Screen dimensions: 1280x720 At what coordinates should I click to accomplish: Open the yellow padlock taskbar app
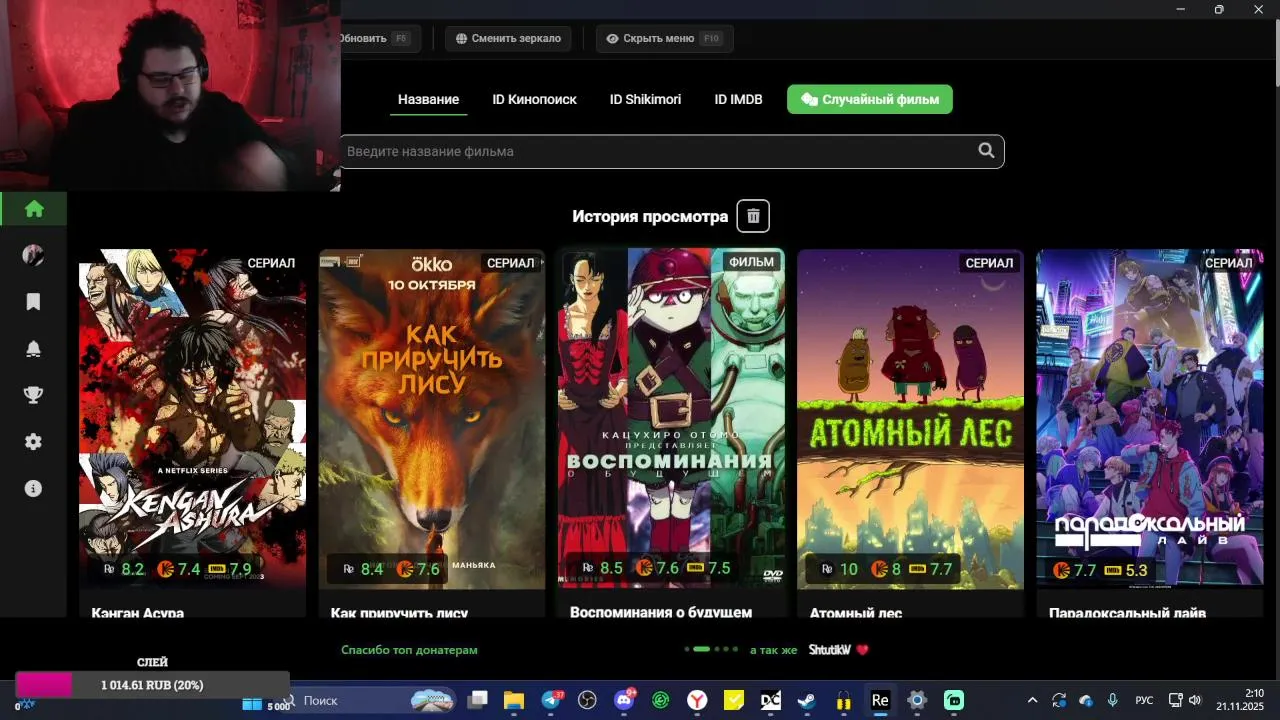[x=843, y=700]
